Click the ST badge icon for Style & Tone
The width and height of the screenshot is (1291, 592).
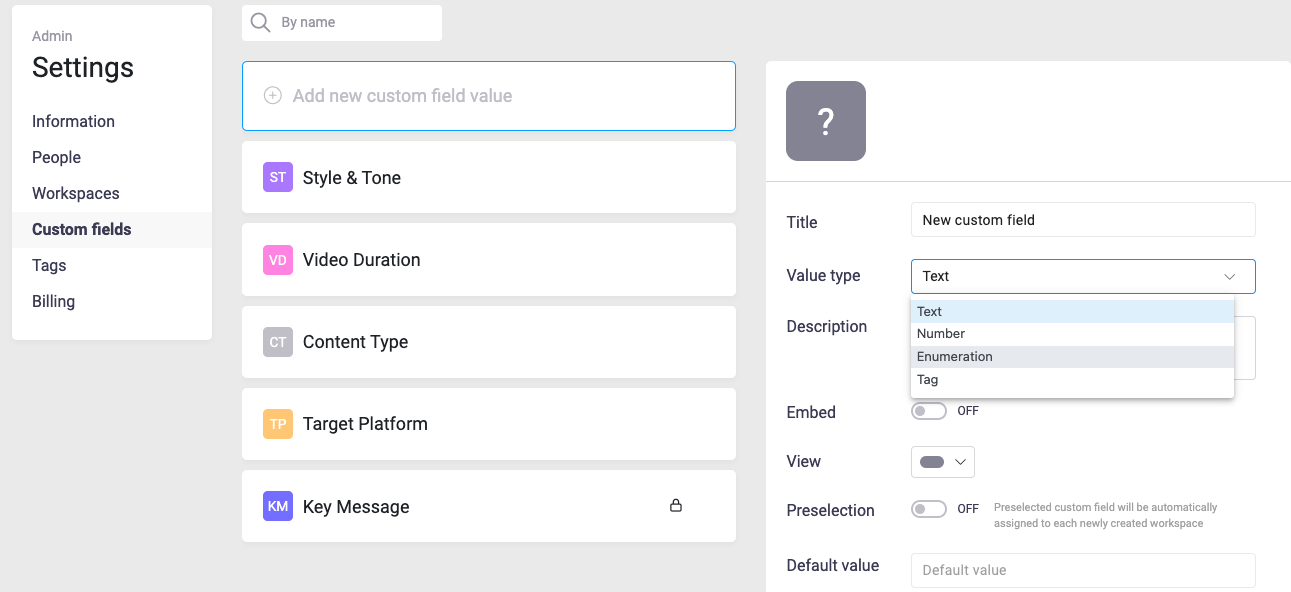pos(278,178)
